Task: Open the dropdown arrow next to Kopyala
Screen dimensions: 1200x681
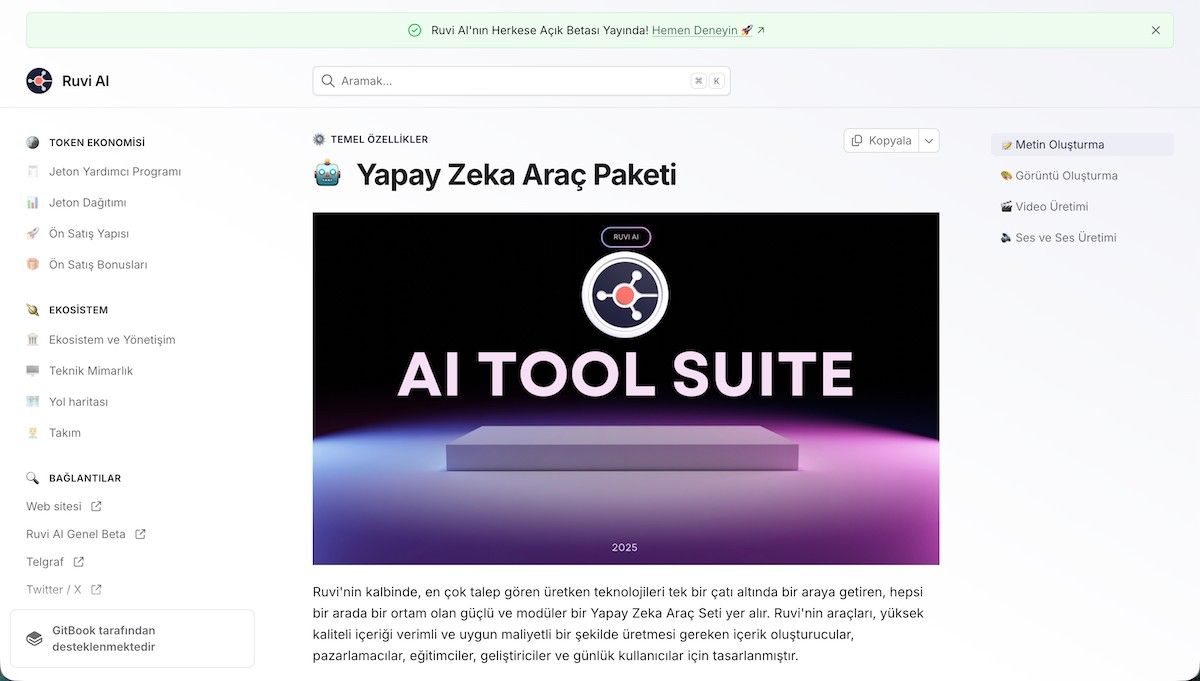Action: tap(929, 141)
